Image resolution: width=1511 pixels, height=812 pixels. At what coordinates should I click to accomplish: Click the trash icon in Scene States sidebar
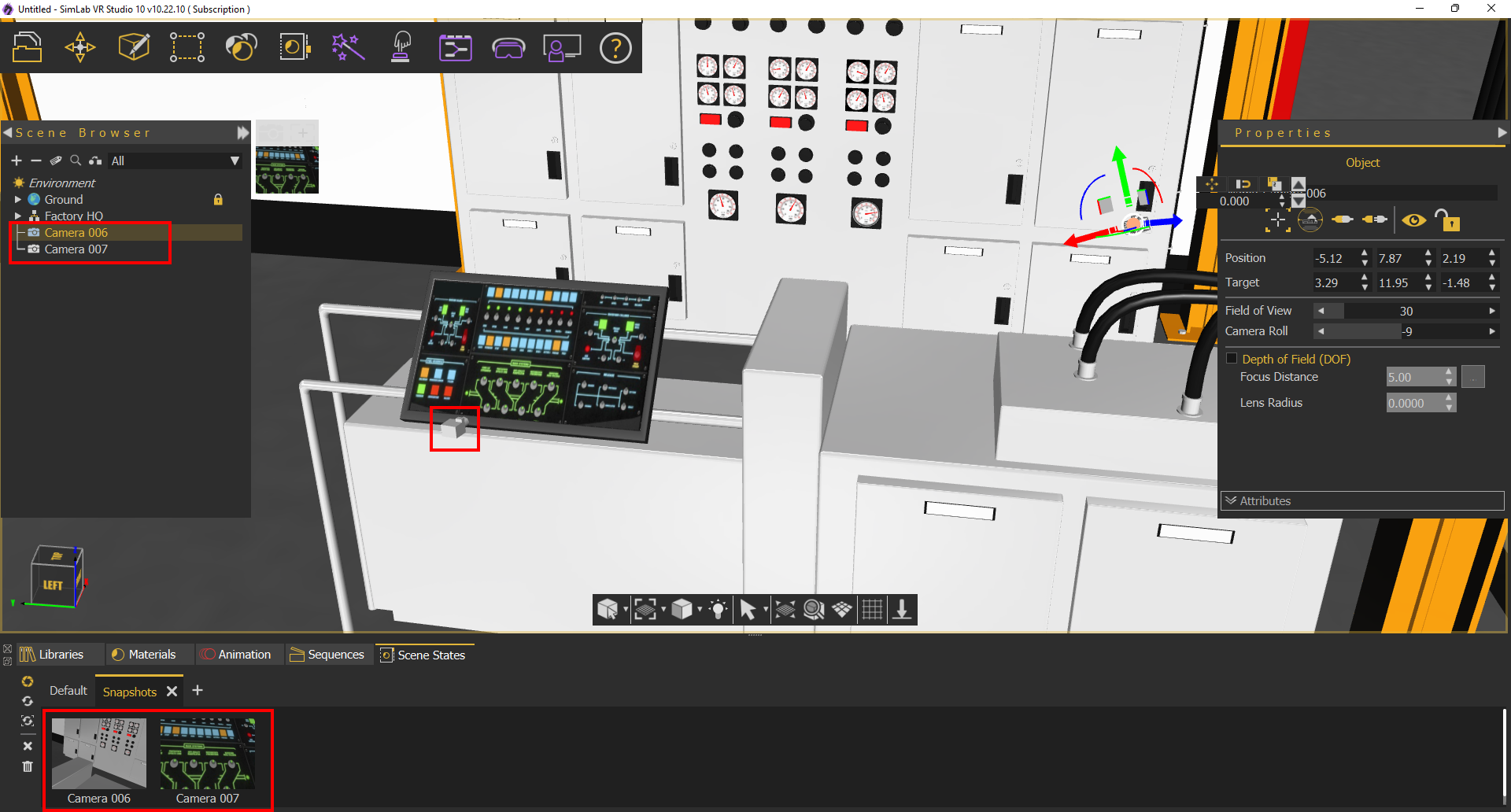coord(28,766)
